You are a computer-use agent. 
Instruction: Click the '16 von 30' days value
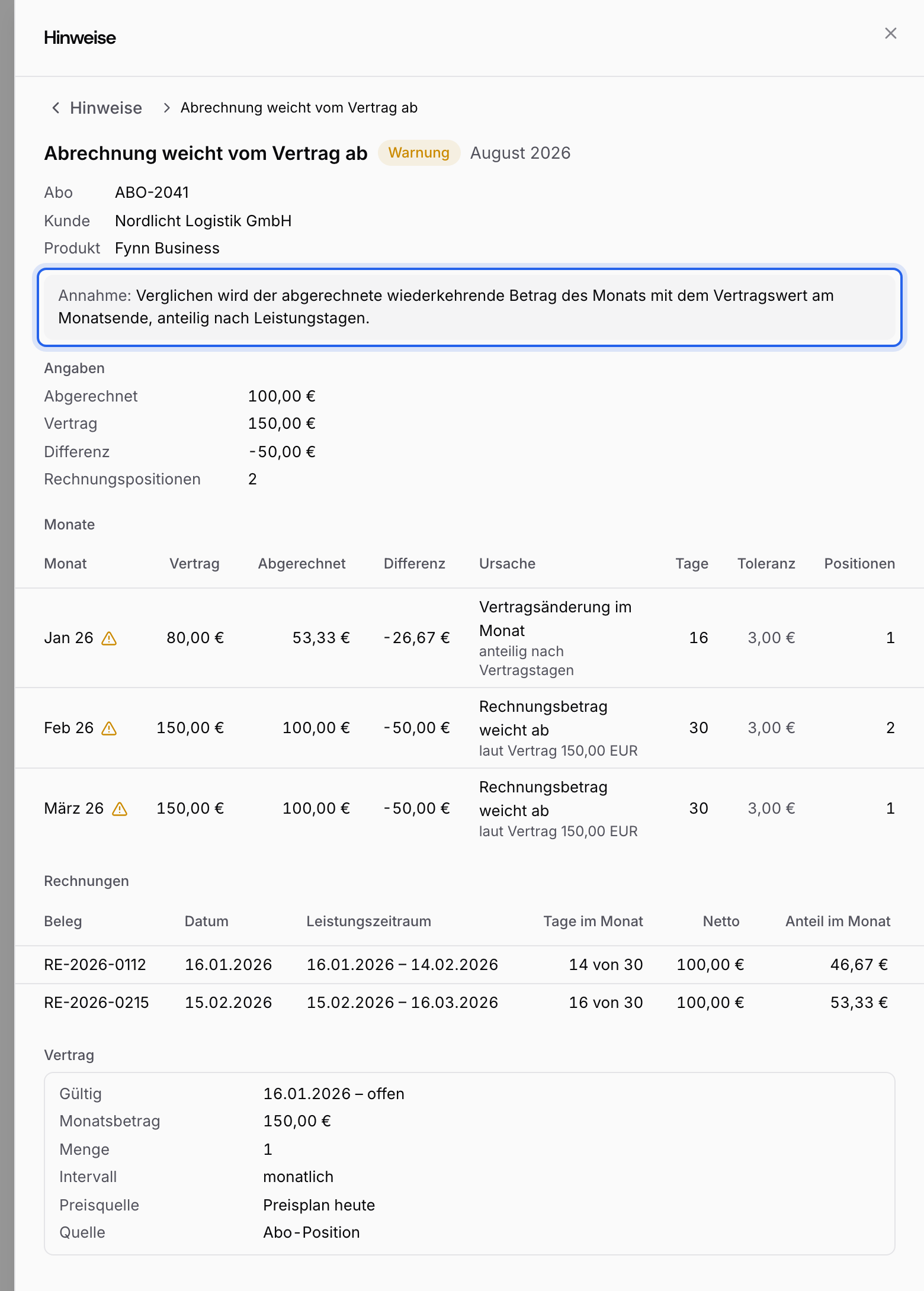click(606, 1003)
